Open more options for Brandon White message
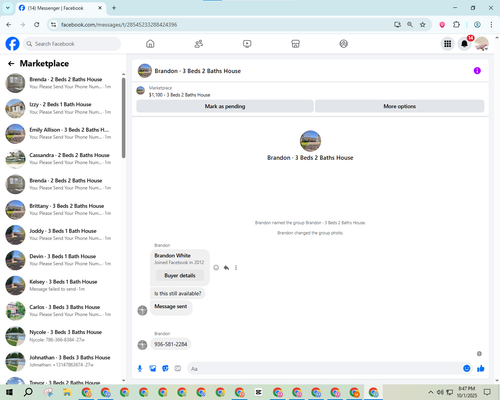 point(236,268)
